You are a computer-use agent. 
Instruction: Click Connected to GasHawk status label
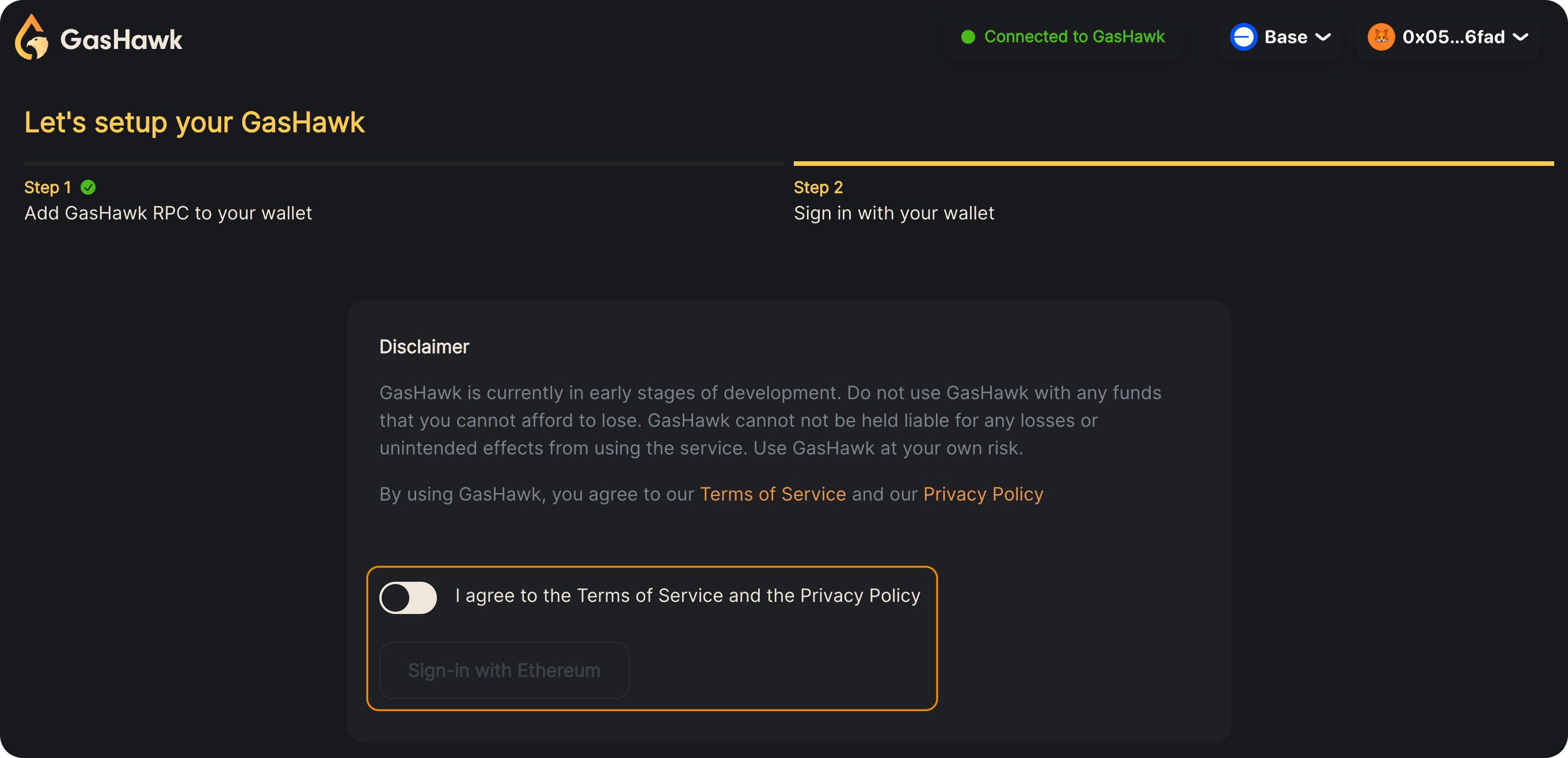(1074, 36)
